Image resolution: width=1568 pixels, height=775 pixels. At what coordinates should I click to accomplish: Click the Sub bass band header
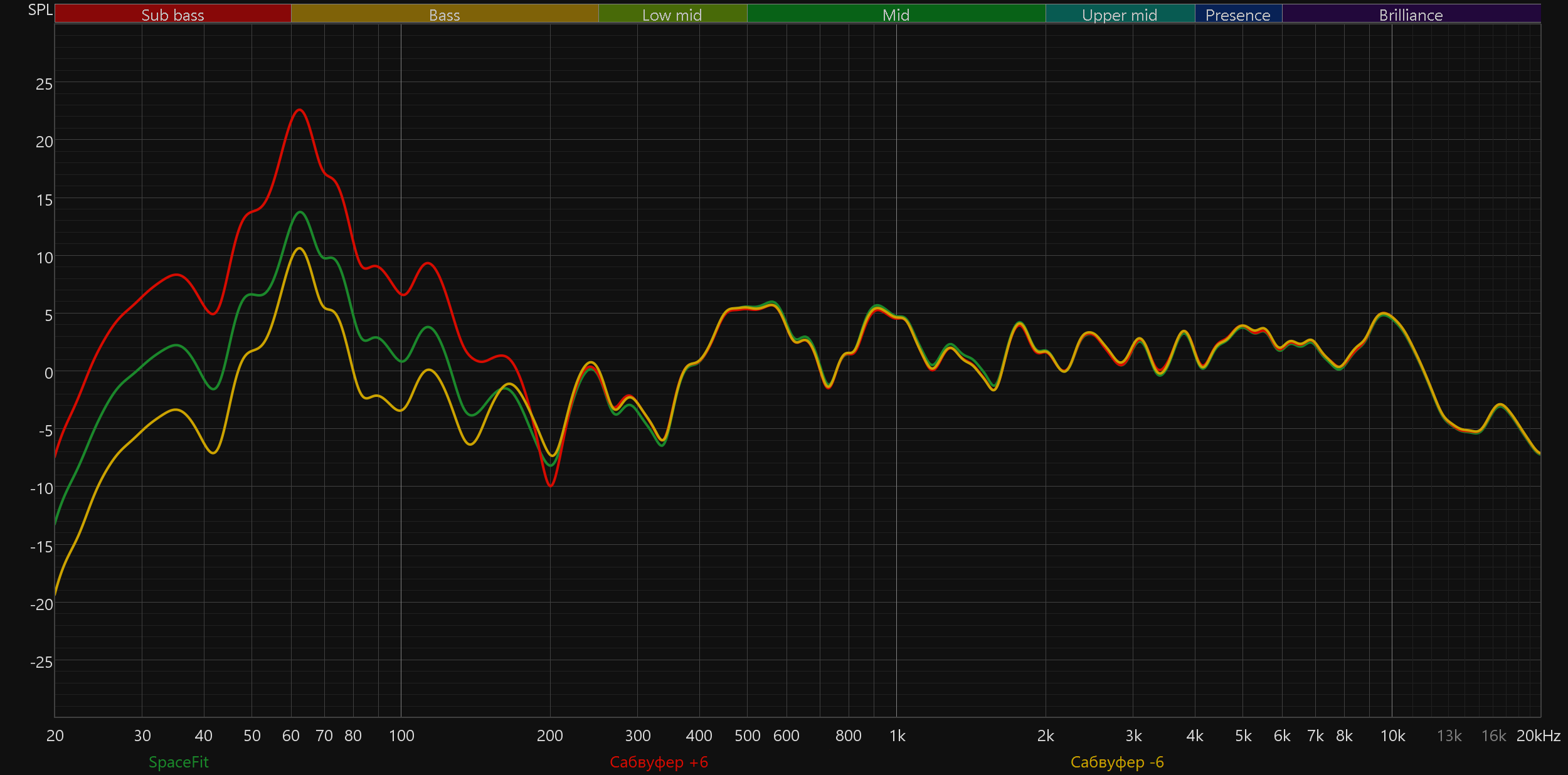point(172,14)
